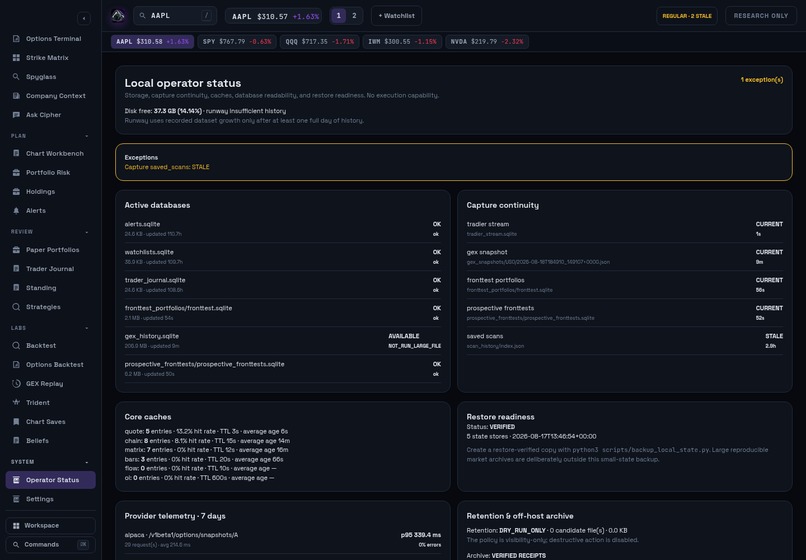Open the Workspace button
The image size is (806, 560).
(x=50, y=526)
